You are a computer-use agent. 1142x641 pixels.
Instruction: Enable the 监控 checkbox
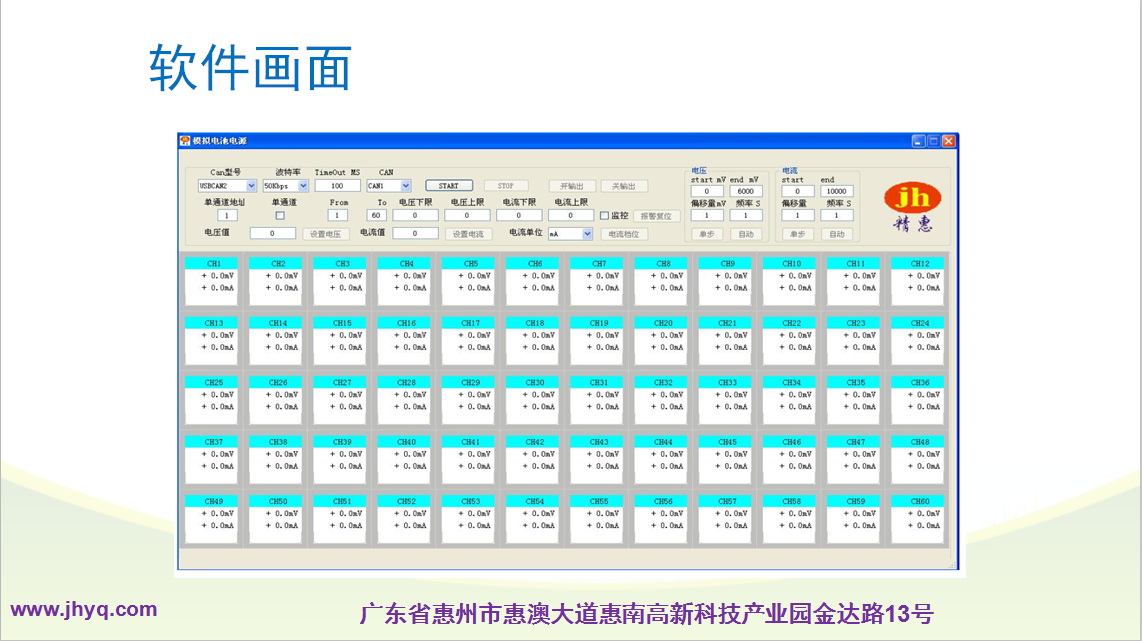603,215
